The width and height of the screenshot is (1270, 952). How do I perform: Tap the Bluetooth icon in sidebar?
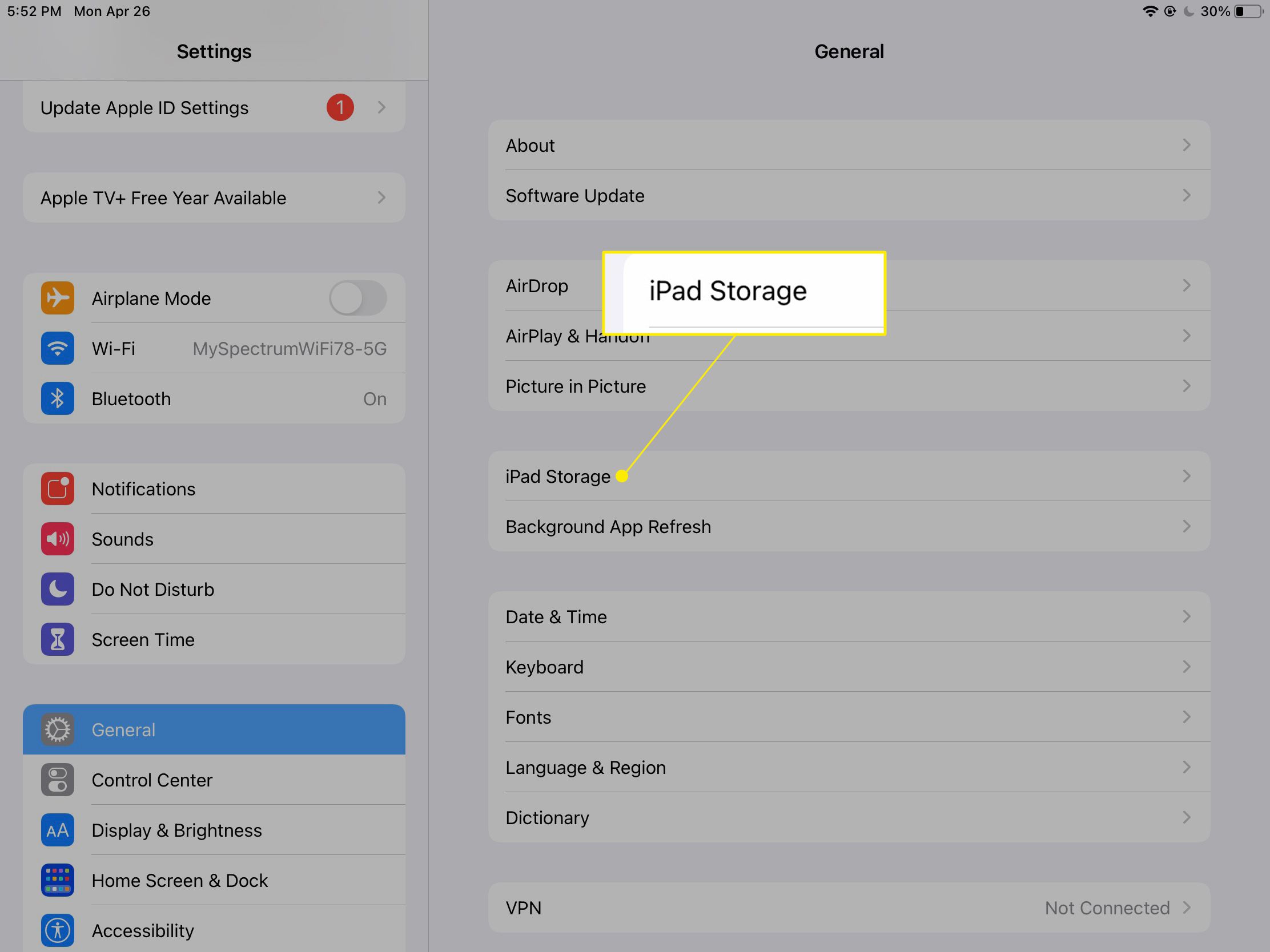(x=58, y=398)
